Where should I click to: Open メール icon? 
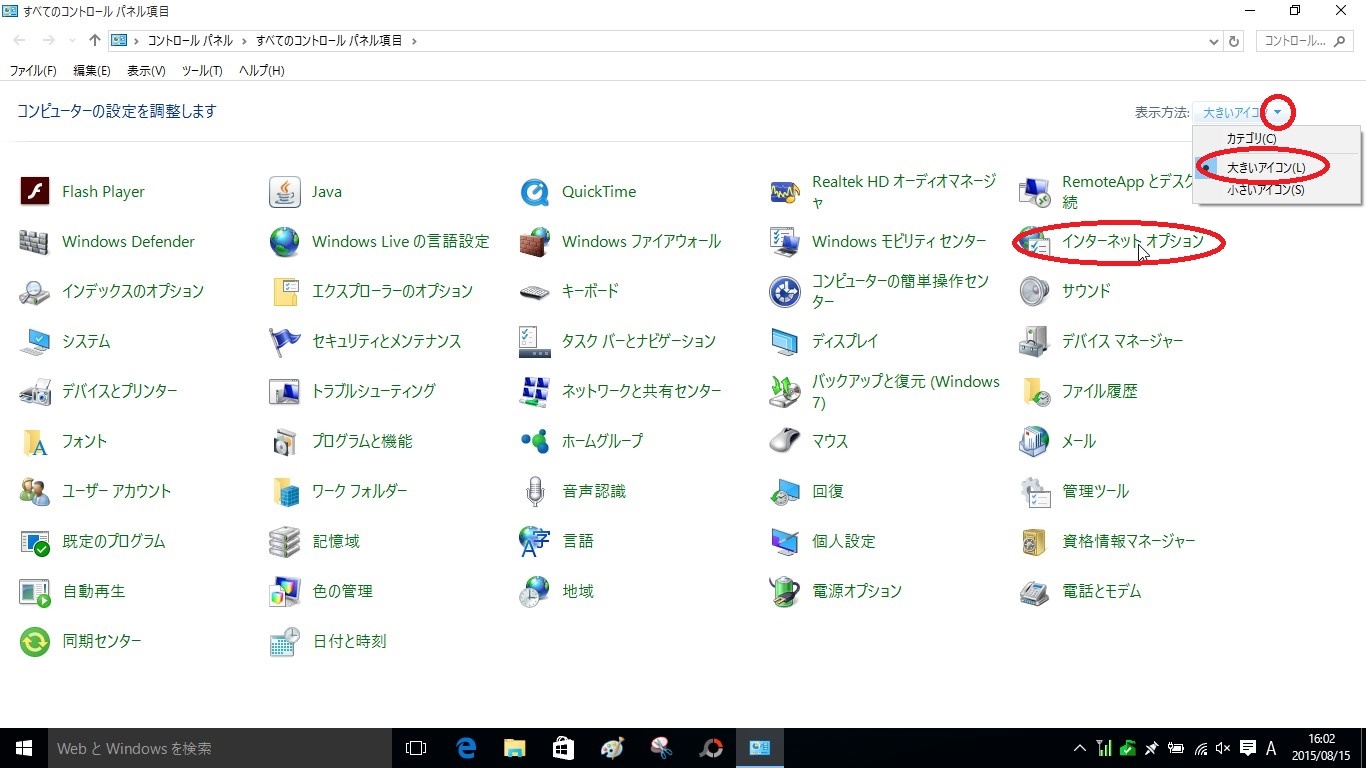1035,441
